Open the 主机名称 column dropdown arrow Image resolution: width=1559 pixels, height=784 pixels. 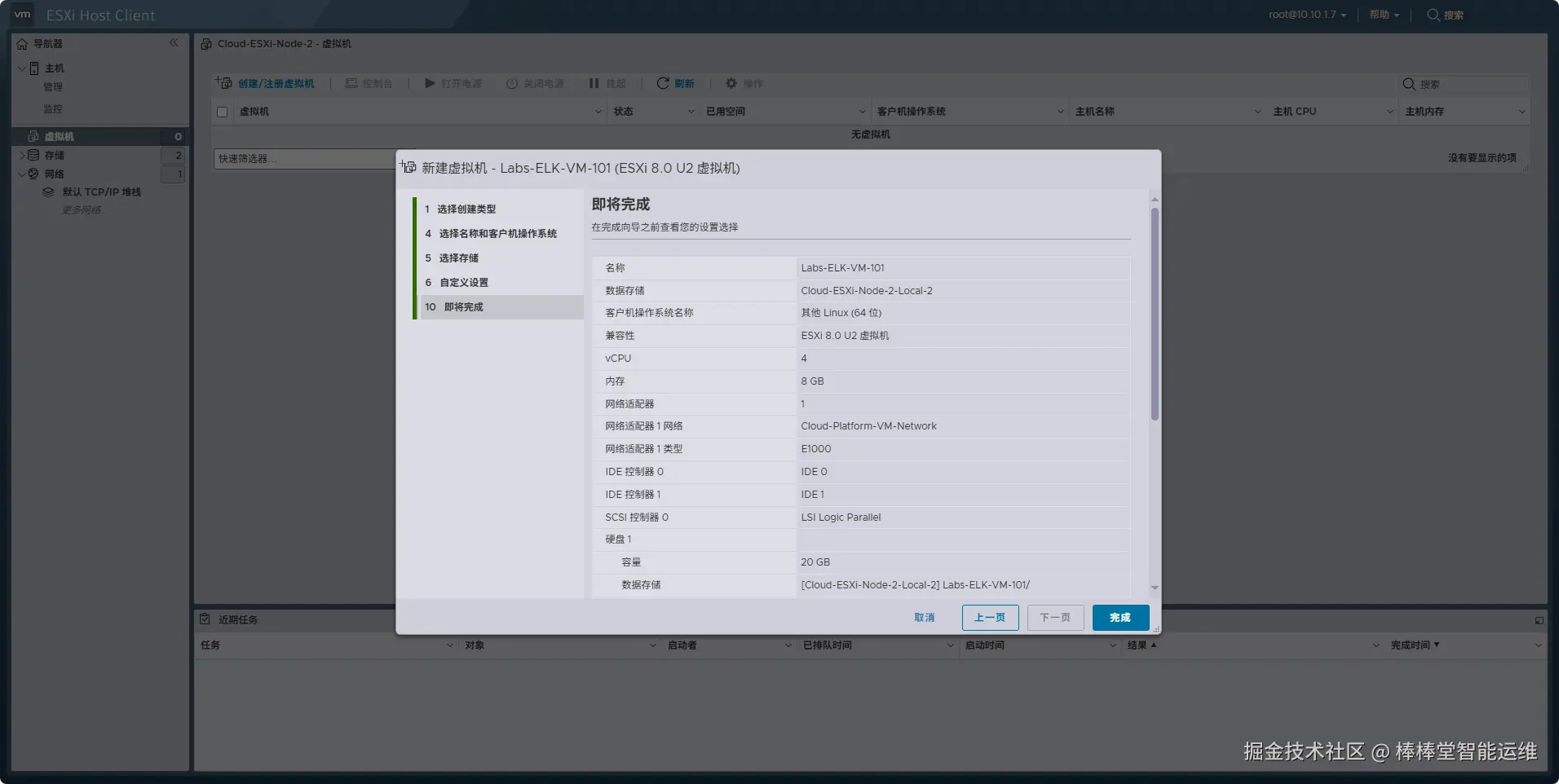1258,112
